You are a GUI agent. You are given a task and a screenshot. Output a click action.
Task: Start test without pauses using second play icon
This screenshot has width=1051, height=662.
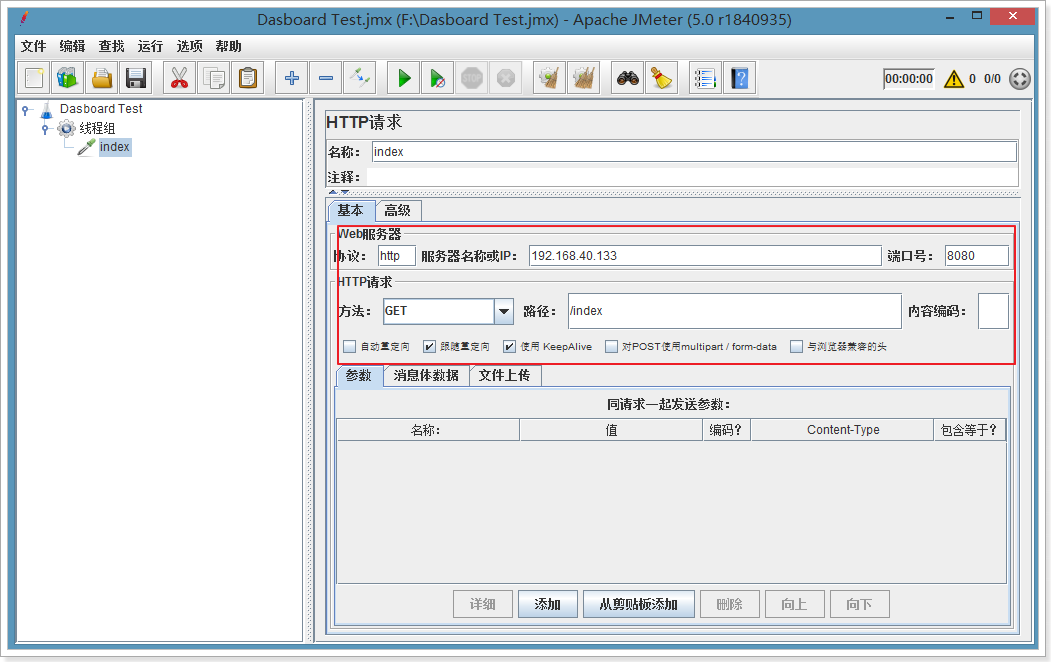438,77
